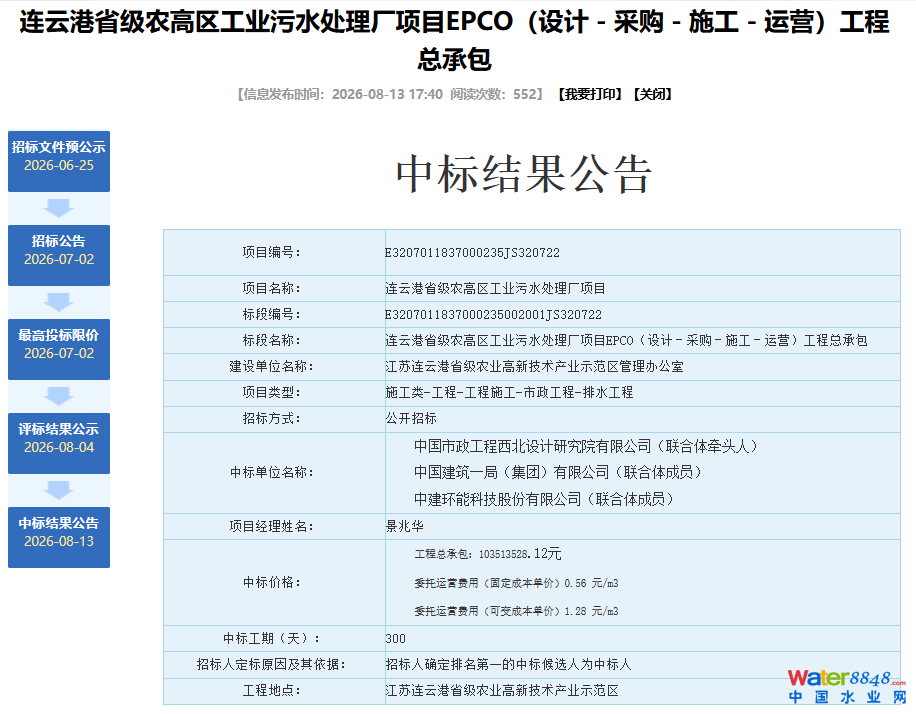The width and height of the screenshot is (916, 714).
Task: Click the 中标单位名称 label
Action: pos(272,473)
